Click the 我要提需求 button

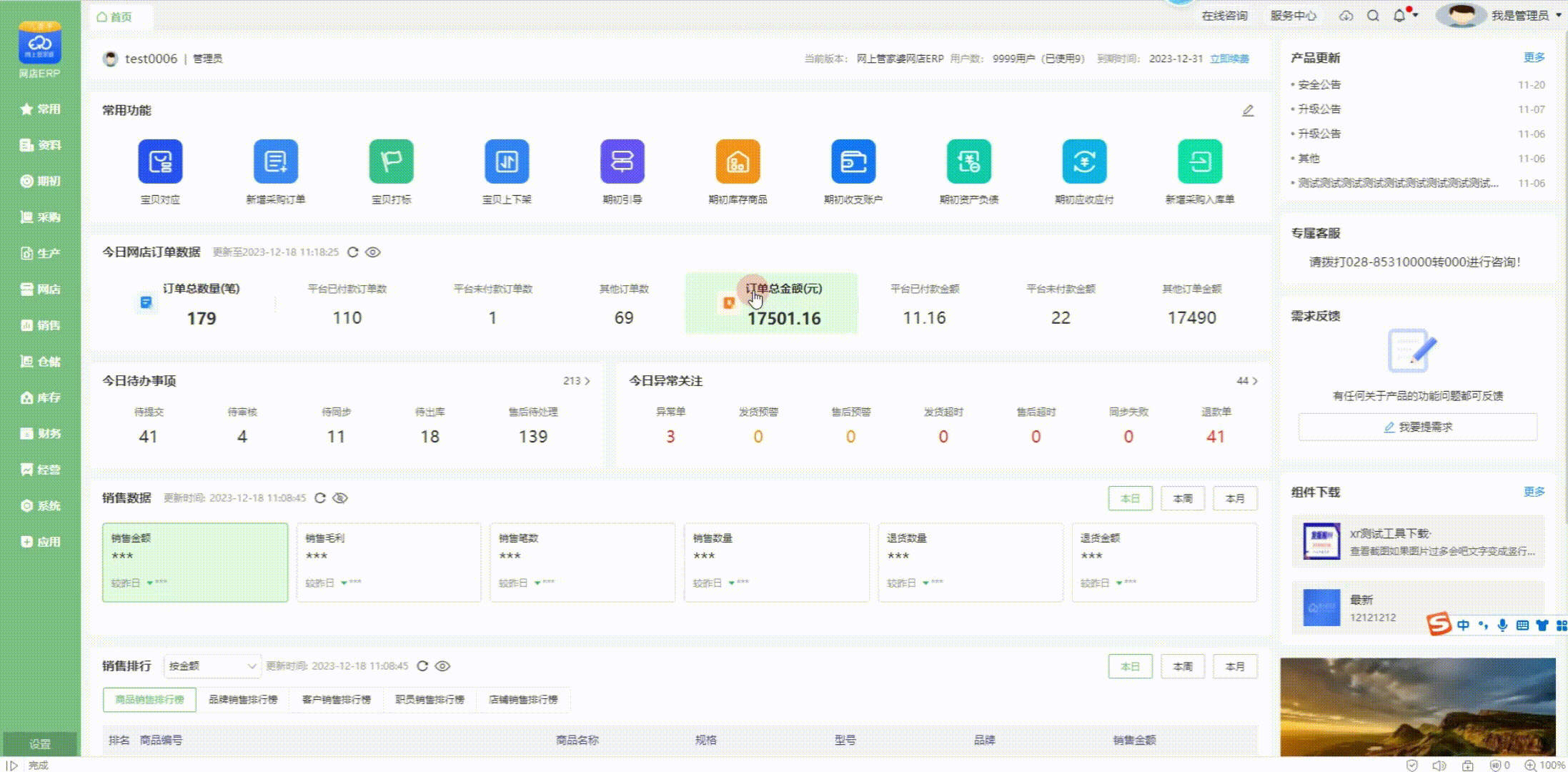[1418, 427]
